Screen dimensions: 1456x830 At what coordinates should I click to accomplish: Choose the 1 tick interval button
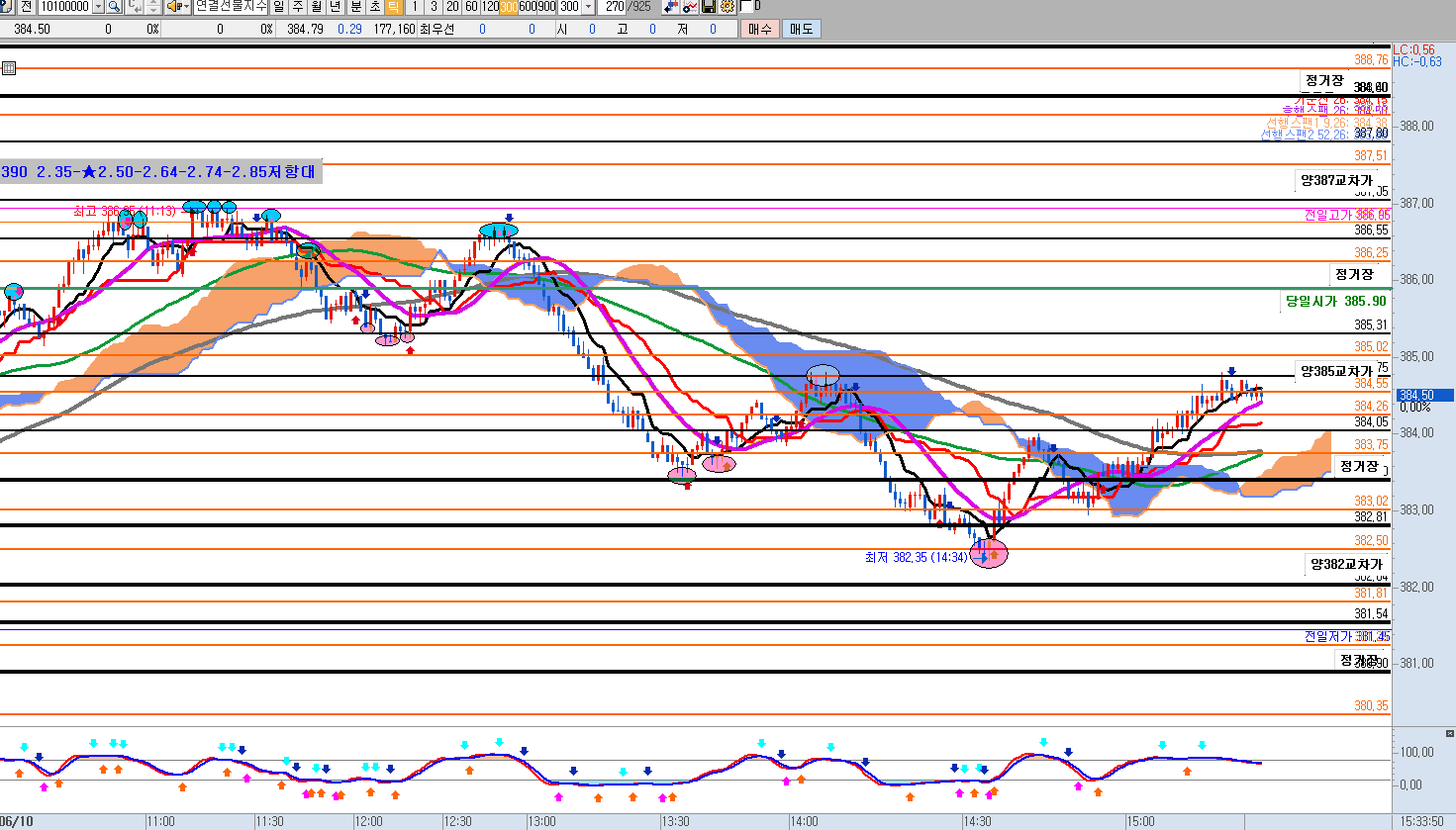point(415,6)
